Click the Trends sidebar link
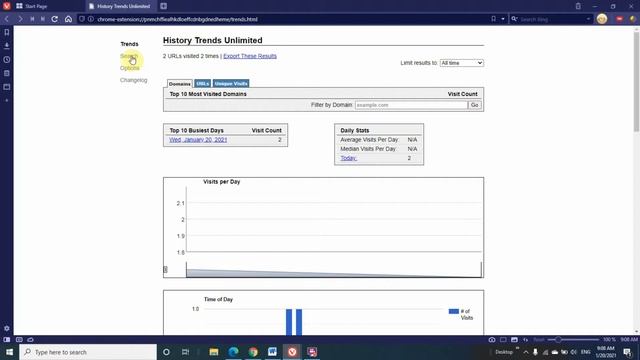 tap(129, 44)
